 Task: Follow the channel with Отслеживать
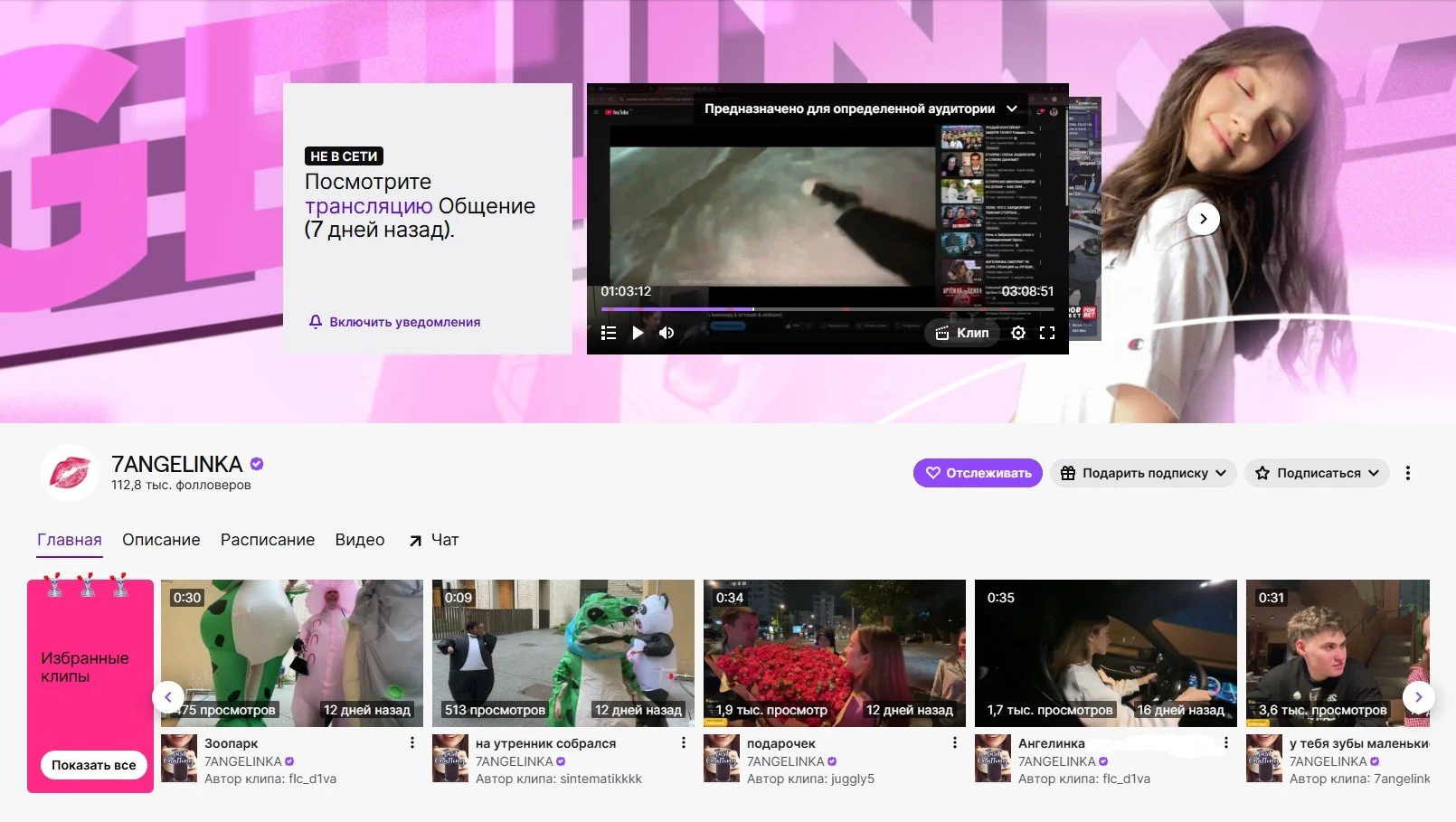[x=978, y=473]
